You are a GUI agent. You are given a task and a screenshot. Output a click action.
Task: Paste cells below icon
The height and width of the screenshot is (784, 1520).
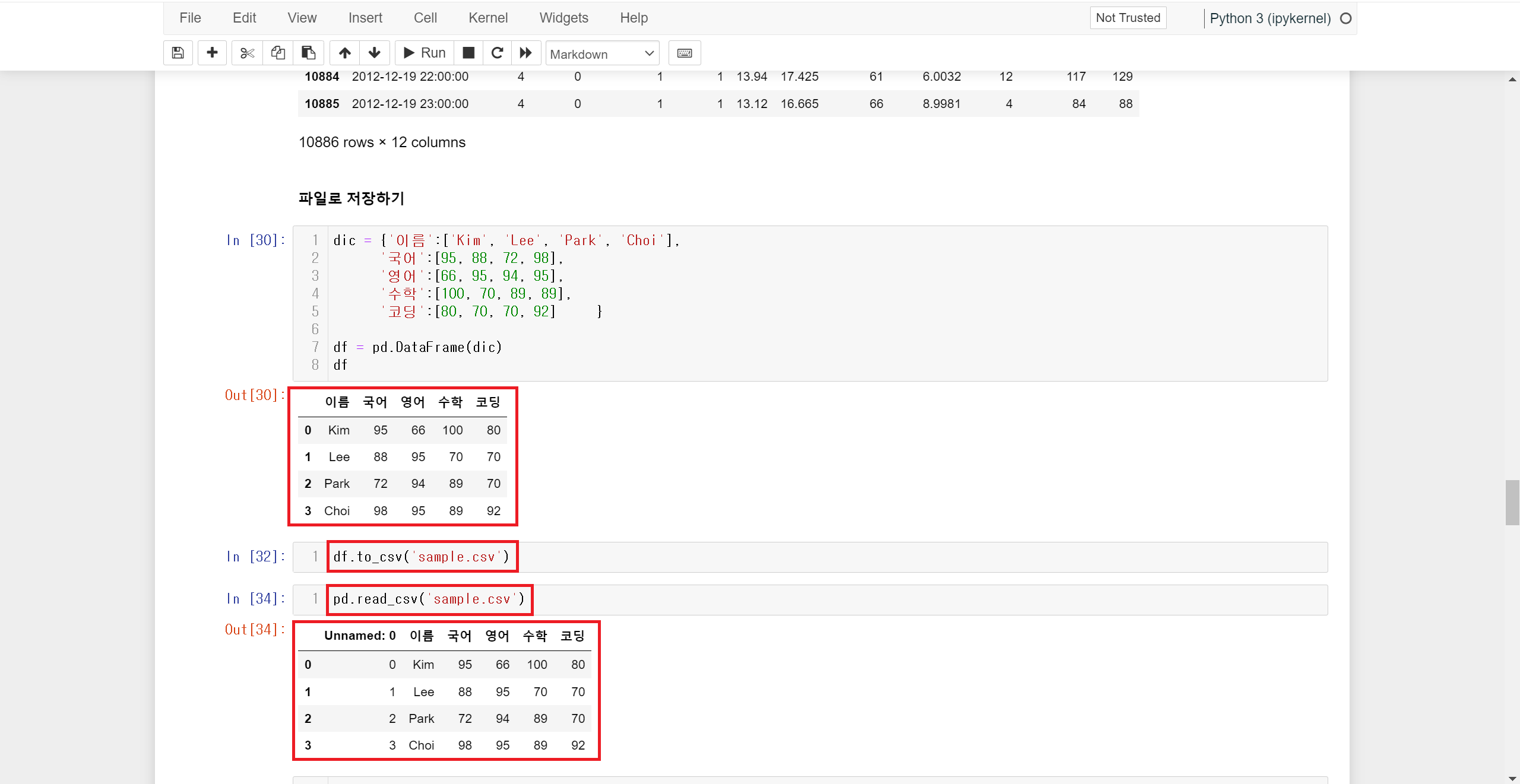click(x=308, y=53)
